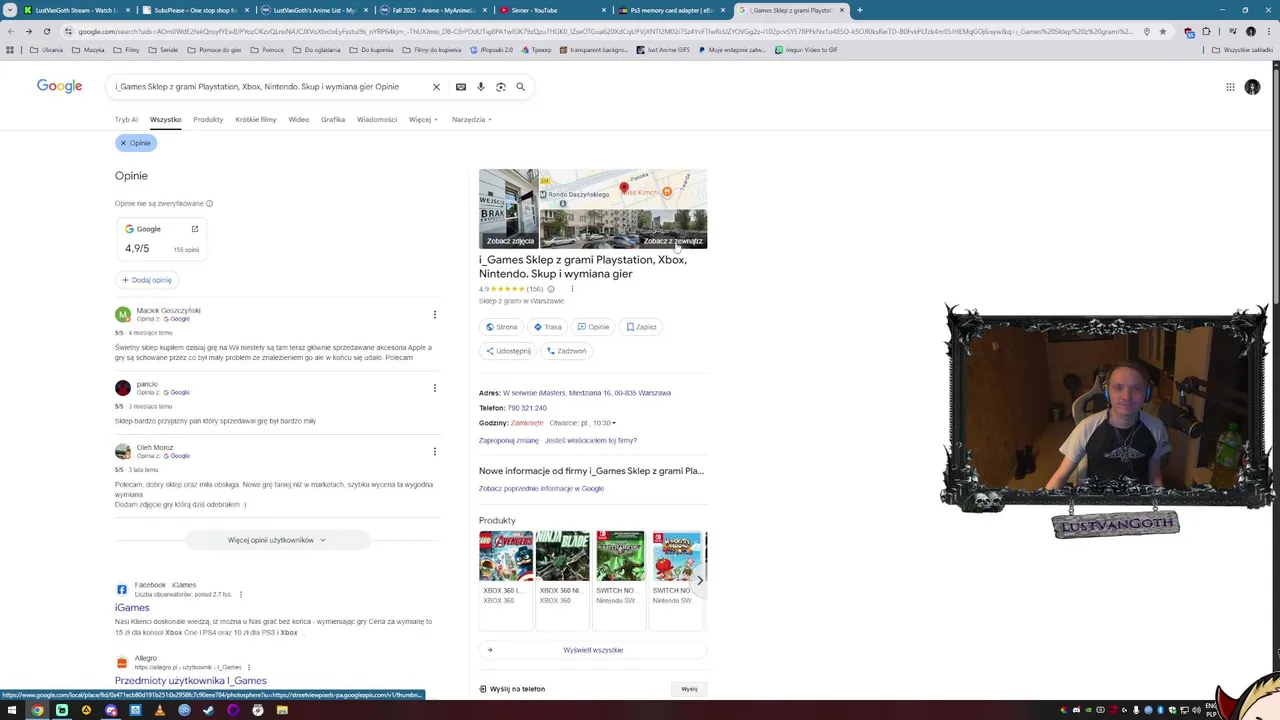1280x720 pixels.
Task: Click Wyślij button for phone
Action: click(689, 689)
